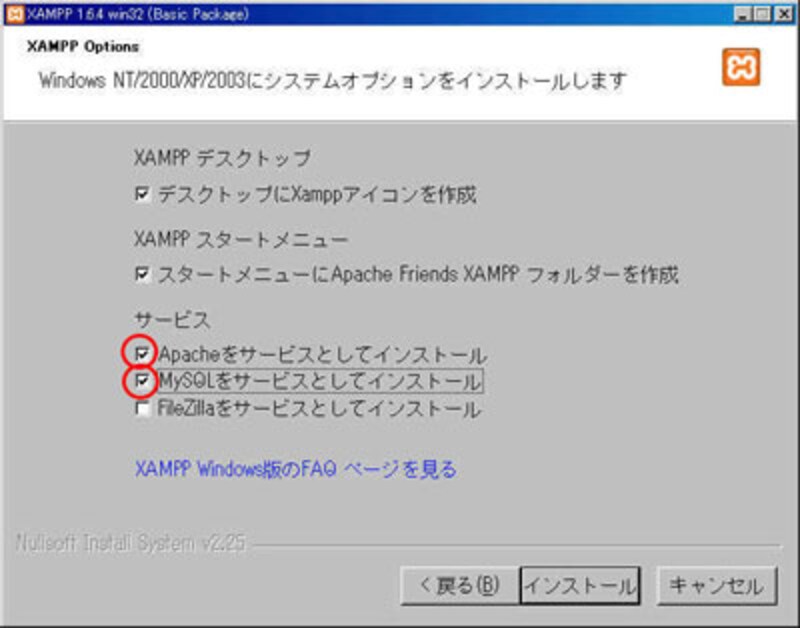800x628 pixels.
Task: Click the disabled maximize button in the title bar
Action: click(x=762, y=14)
